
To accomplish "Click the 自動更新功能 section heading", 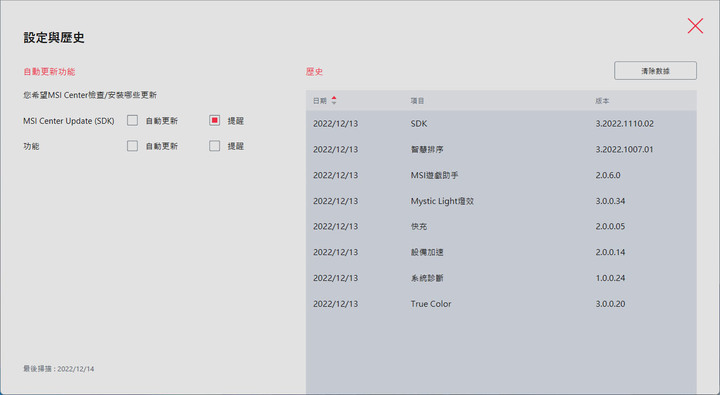I will (x=49, y=72).
